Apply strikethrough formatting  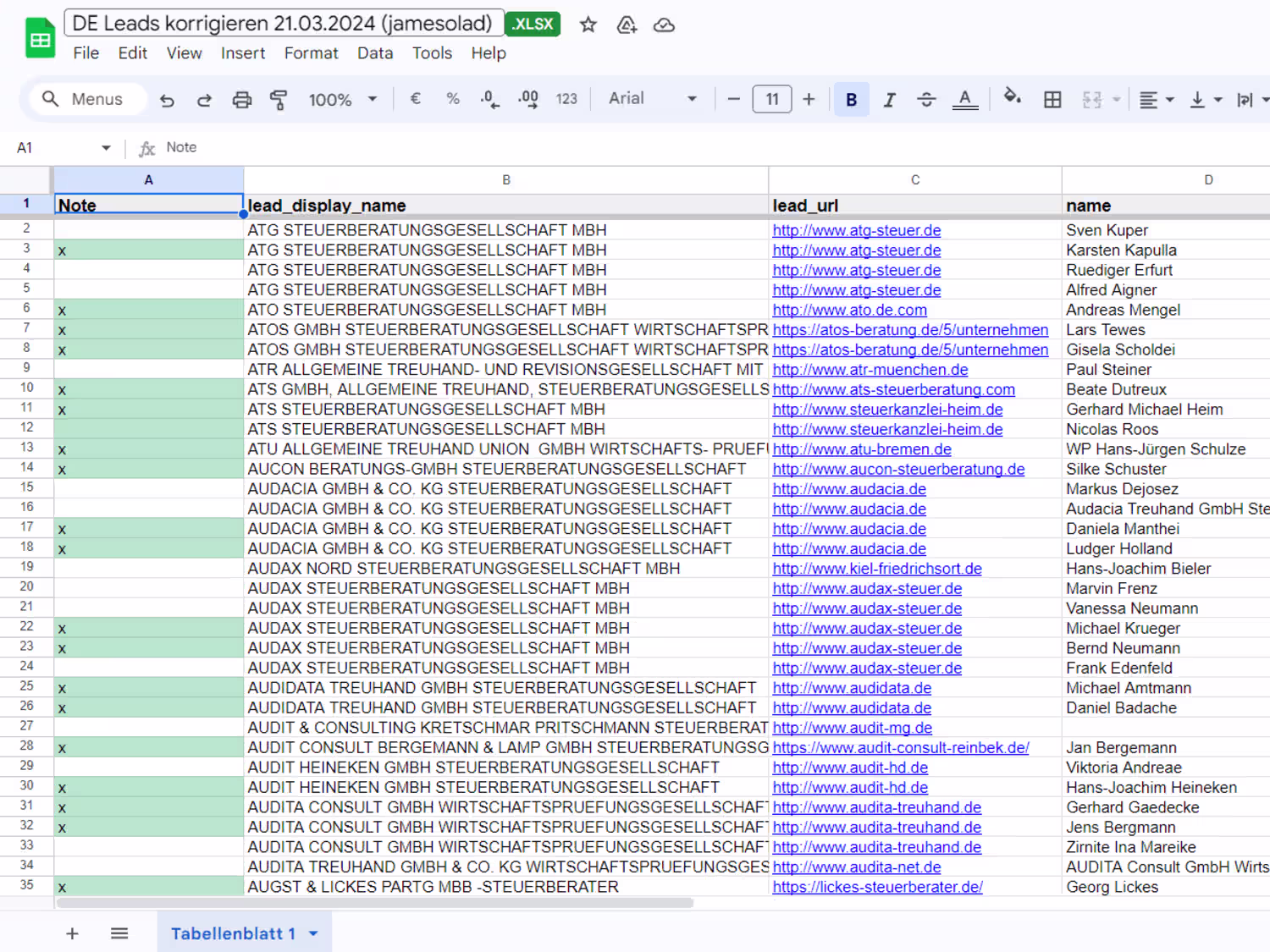tap(926, 100)
